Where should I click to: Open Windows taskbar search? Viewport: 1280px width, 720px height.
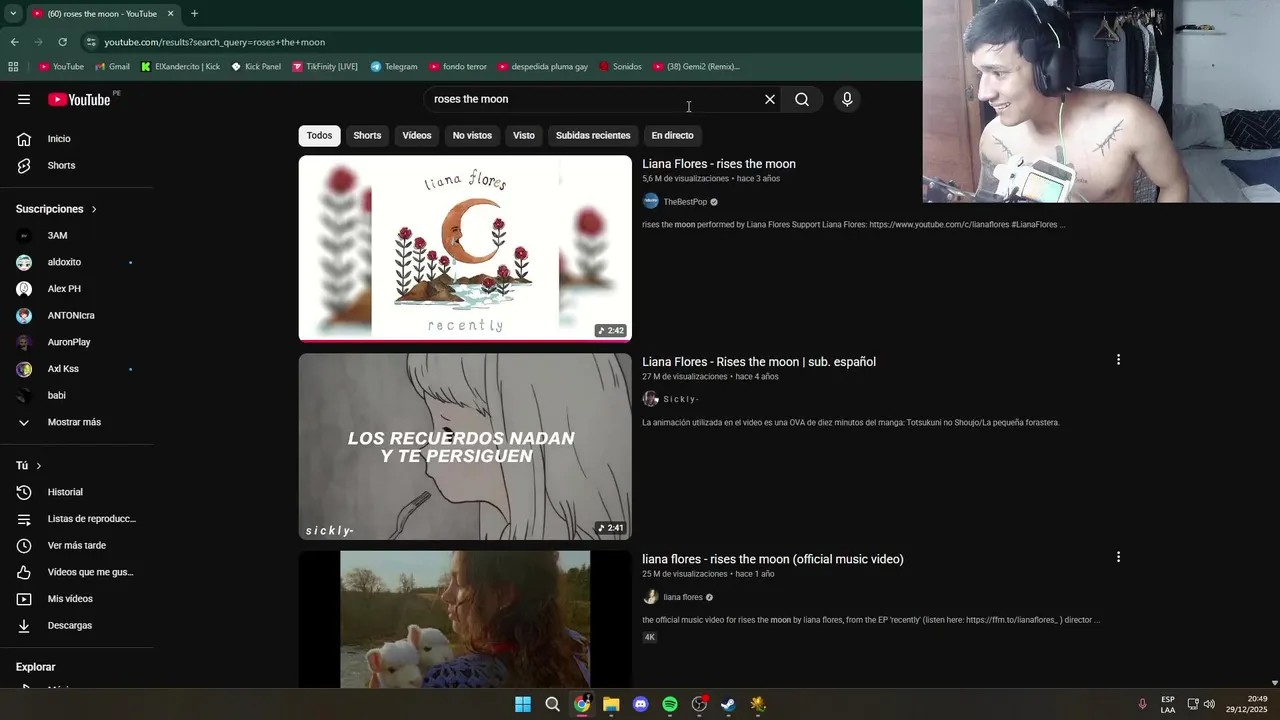552,704
